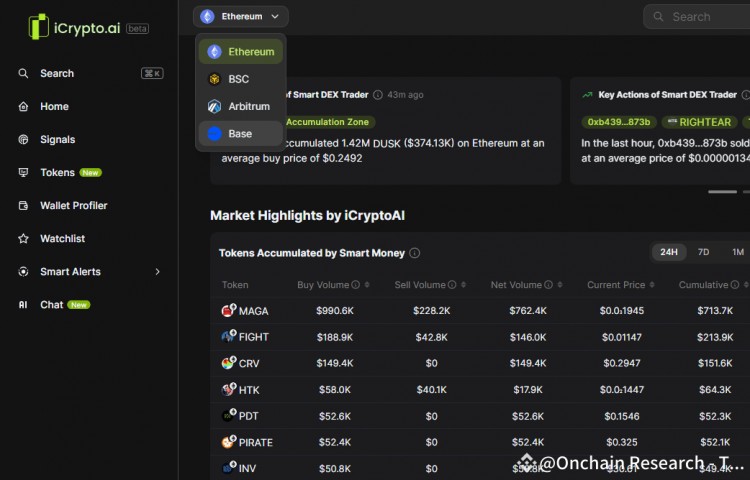Click MAGA buy volume $990.6K

point(335,311)
